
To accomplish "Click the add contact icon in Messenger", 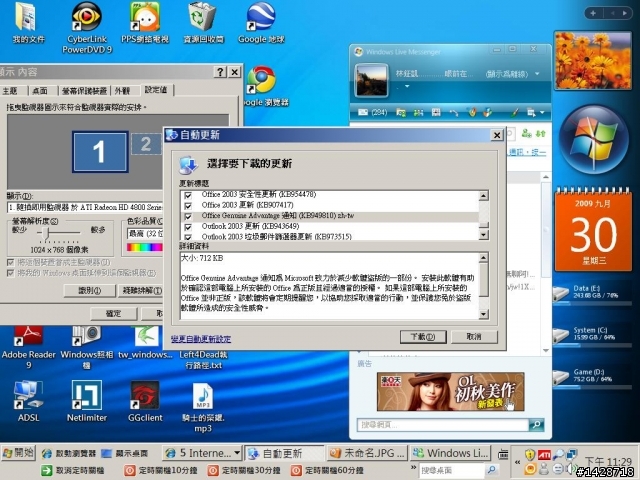I will [527, 133].
